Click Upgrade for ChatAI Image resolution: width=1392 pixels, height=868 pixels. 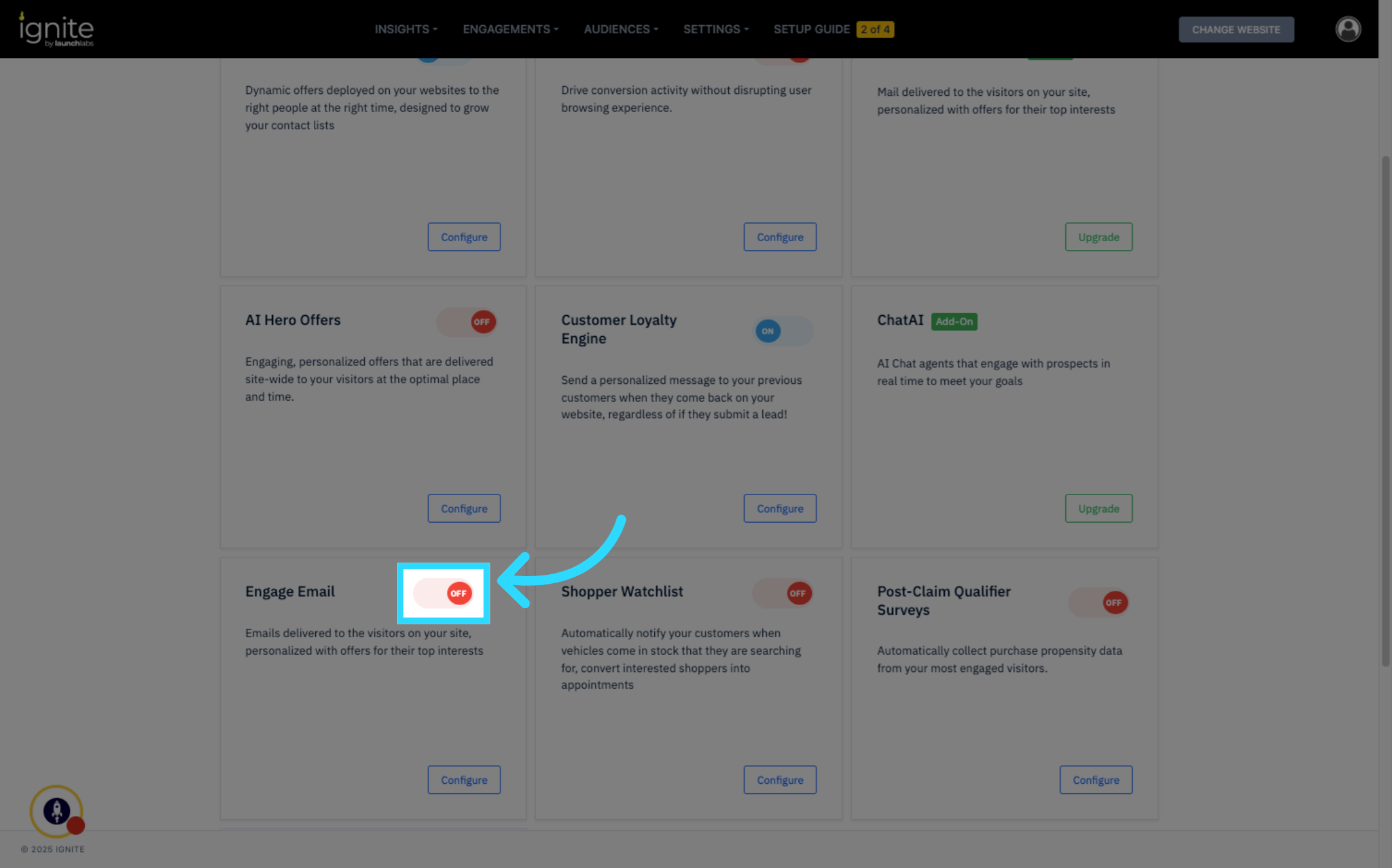coord(1098,508)
